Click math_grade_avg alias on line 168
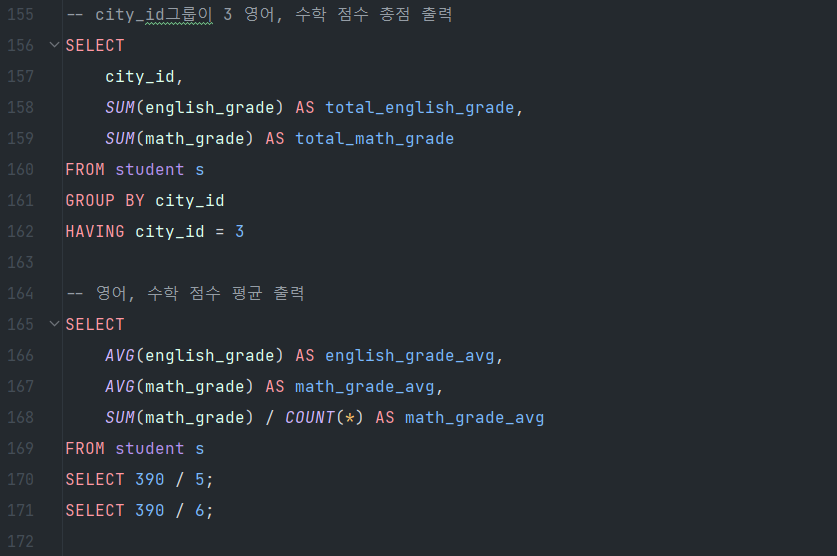The image size is (837, 556). 475,418
